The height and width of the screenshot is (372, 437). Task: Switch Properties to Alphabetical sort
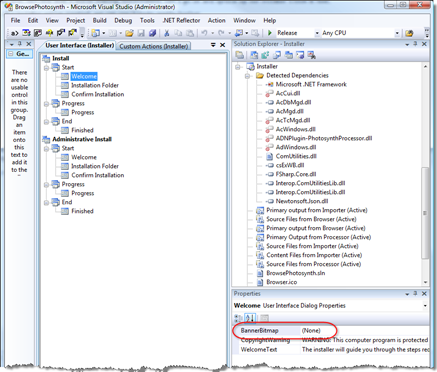point(250,318)
